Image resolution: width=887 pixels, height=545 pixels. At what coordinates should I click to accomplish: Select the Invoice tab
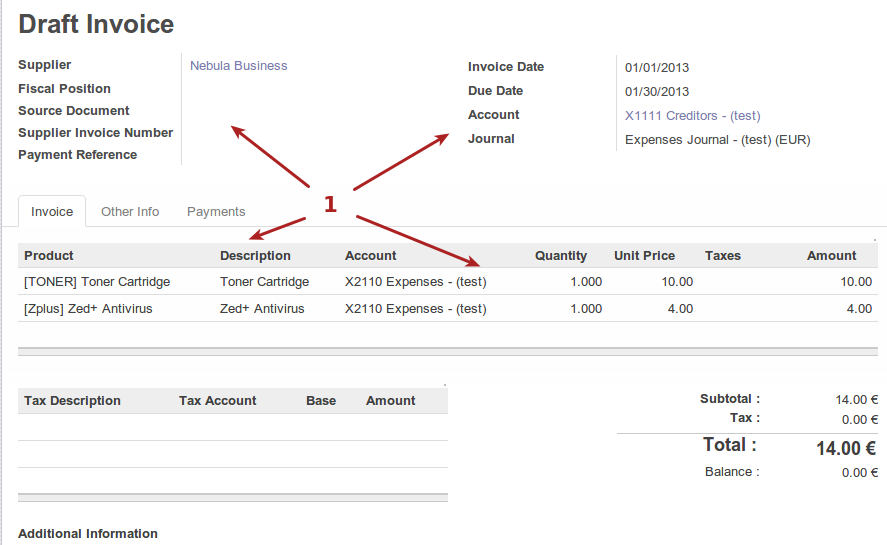pos(52,212)
